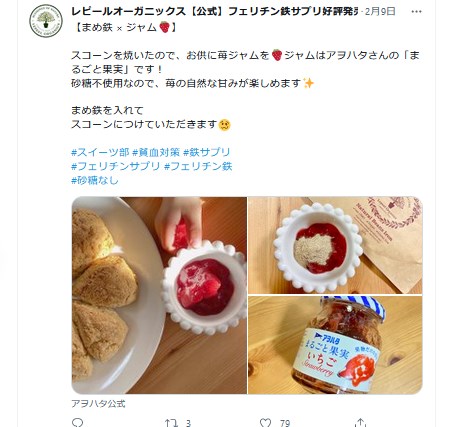Open hashtag #スイーツ部

[x=100, y=152]
